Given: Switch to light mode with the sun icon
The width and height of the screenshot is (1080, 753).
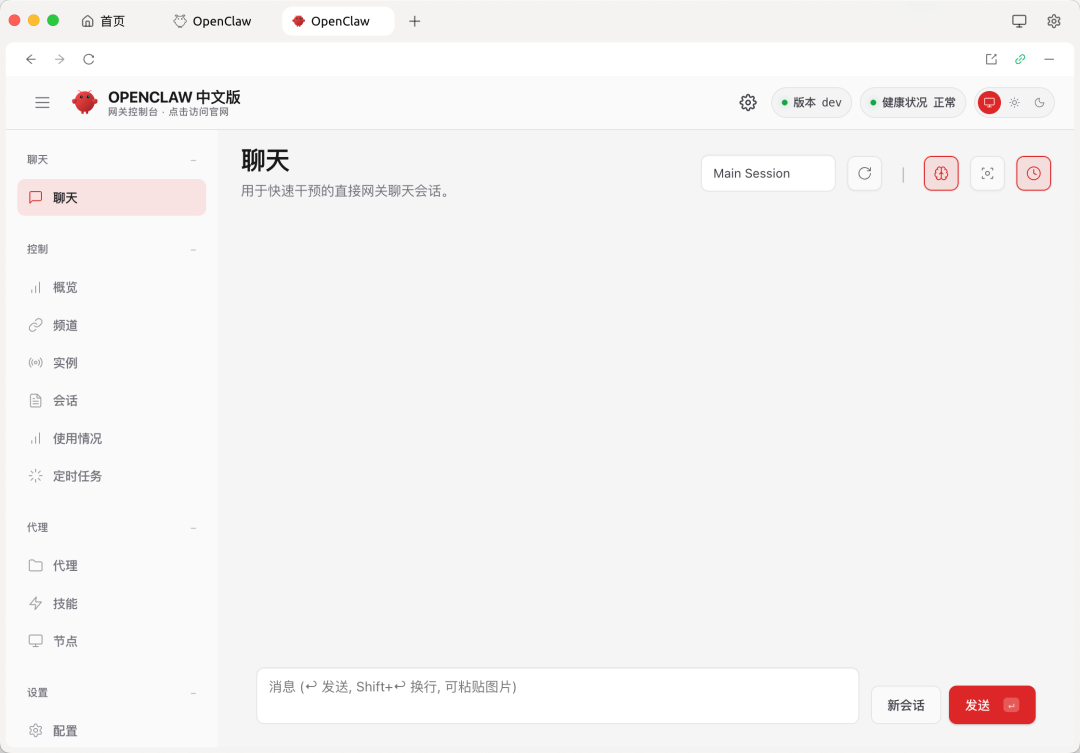Looking at the screenshot, I should [x=1014, y=102].
